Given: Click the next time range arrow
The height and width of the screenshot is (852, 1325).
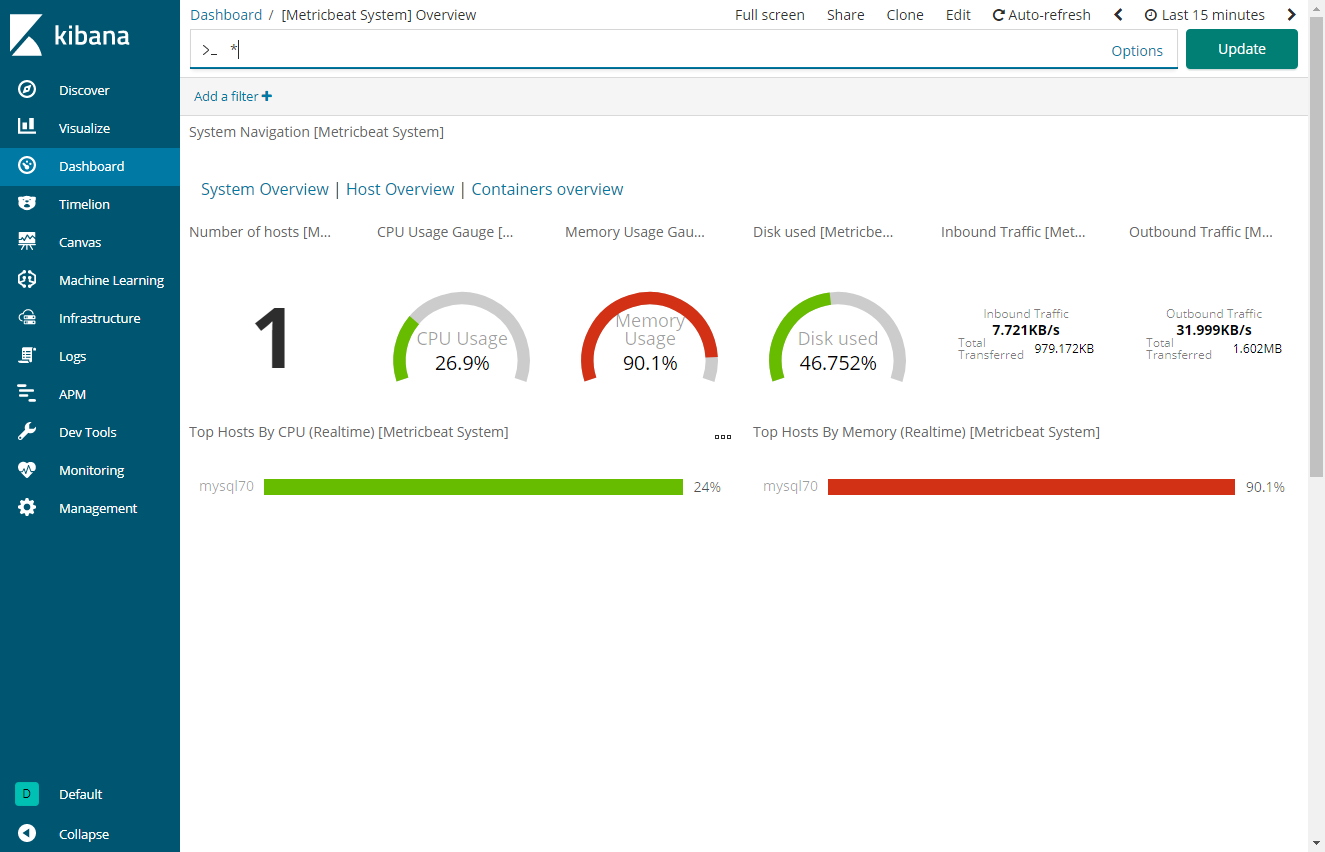Looking at the screenshot, I should tap(1292, 15).
